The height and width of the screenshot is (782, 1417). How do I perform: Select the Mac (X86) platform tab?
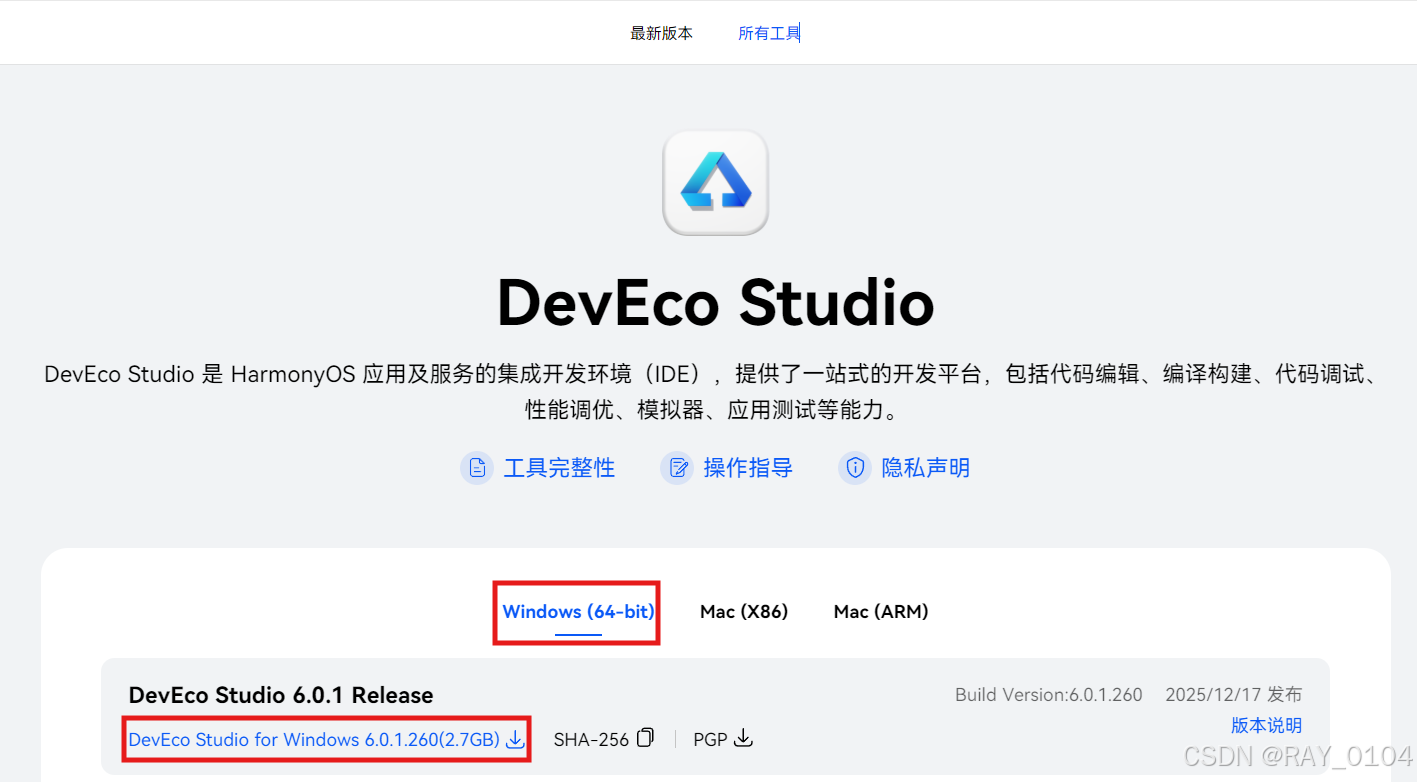coord(744,611)
